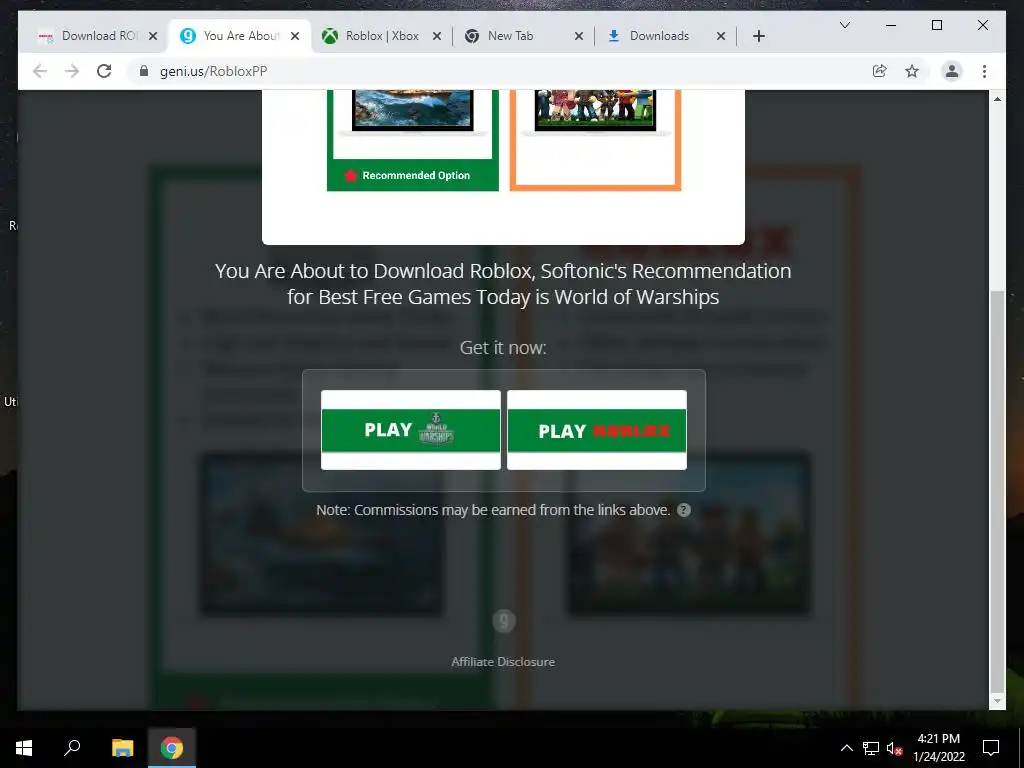Maximize the Chrome window
1024x768 pixels.
point(936,25)
